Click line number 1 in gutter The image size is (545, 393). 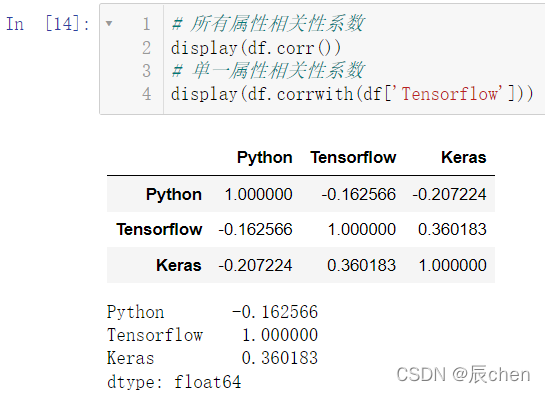pos(146,24)
